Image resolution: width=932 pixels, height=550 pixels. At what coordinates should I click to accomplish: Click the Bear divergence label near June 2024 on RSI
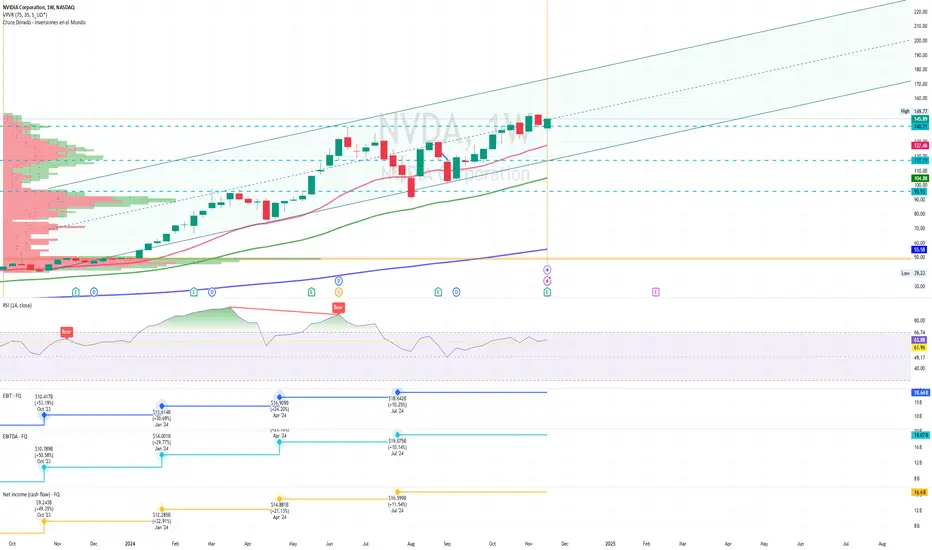pos(338,307)
